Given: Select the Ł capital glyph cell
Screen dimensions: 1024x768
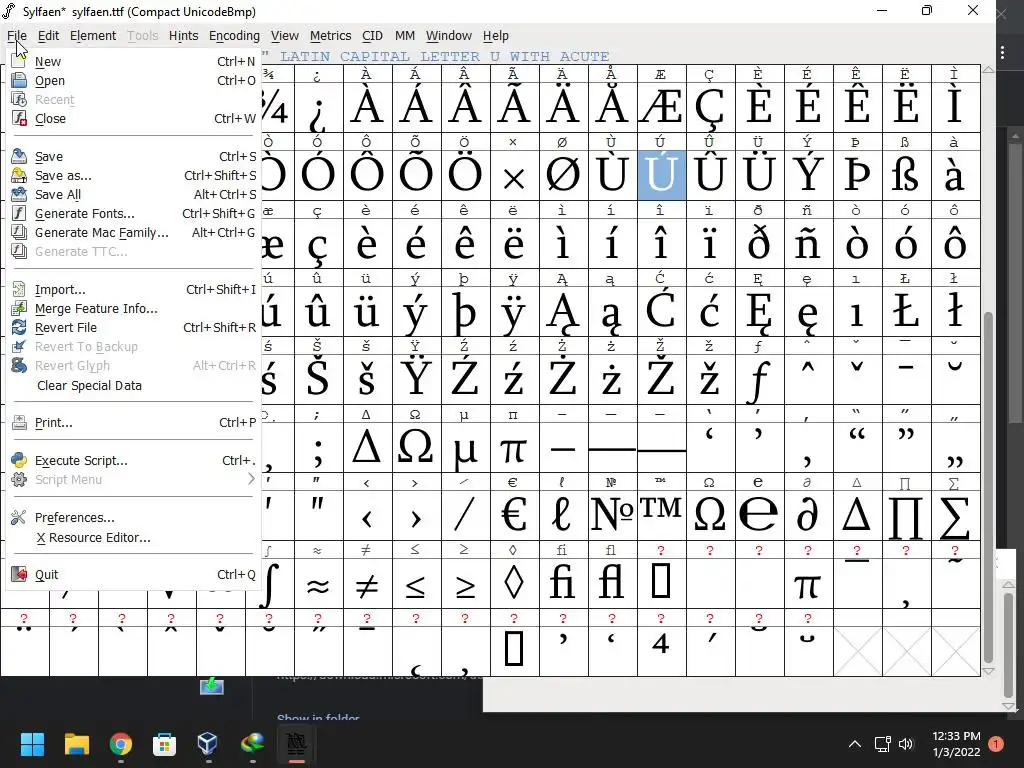Looking at the screenshot, I should [906, 312].
